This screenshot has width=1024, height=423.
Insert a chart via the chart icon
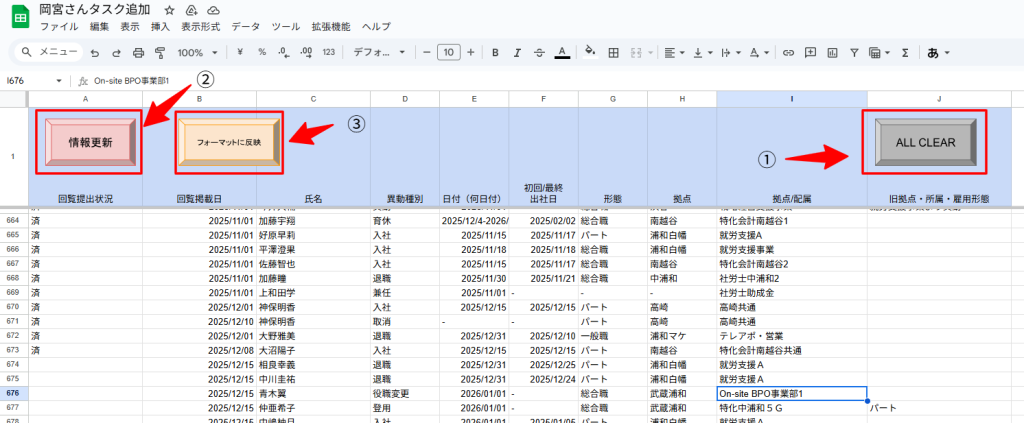[830, 52]
